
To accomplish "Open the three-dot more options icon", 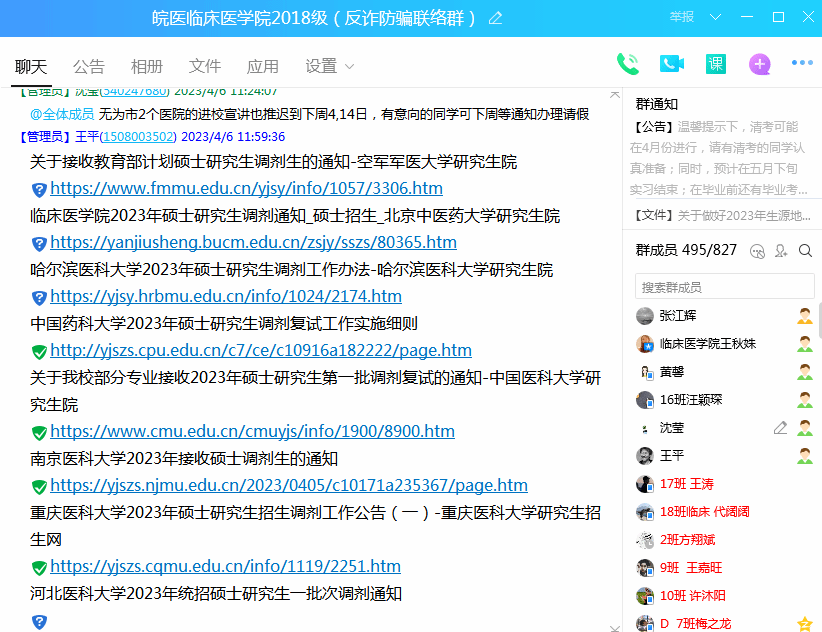I will (802, 64).
